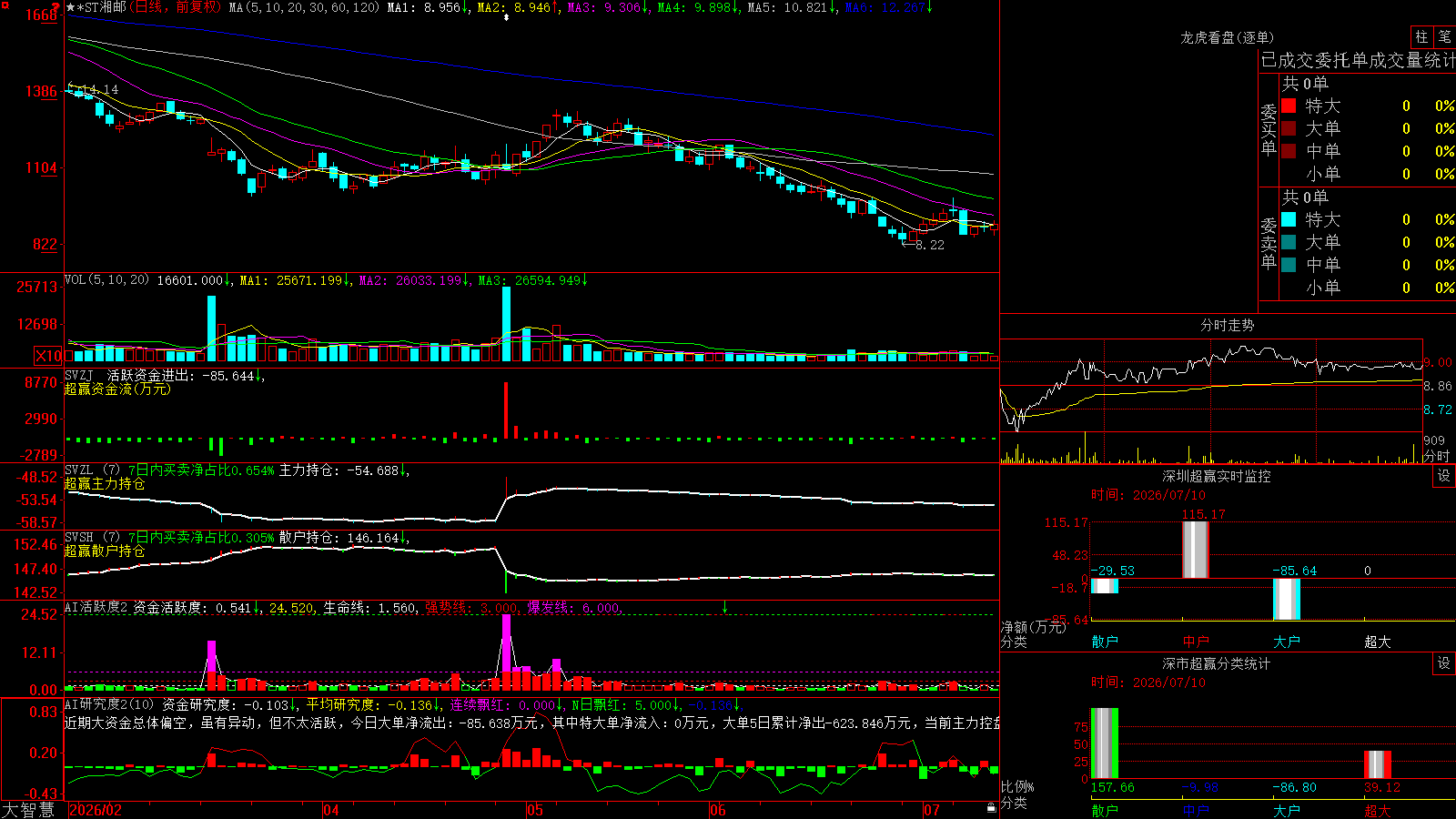Screen dimensions: 1456x819
Task: Click the 中户 115.17 bar in 实时监控
Action: [x=1196, y=550]
